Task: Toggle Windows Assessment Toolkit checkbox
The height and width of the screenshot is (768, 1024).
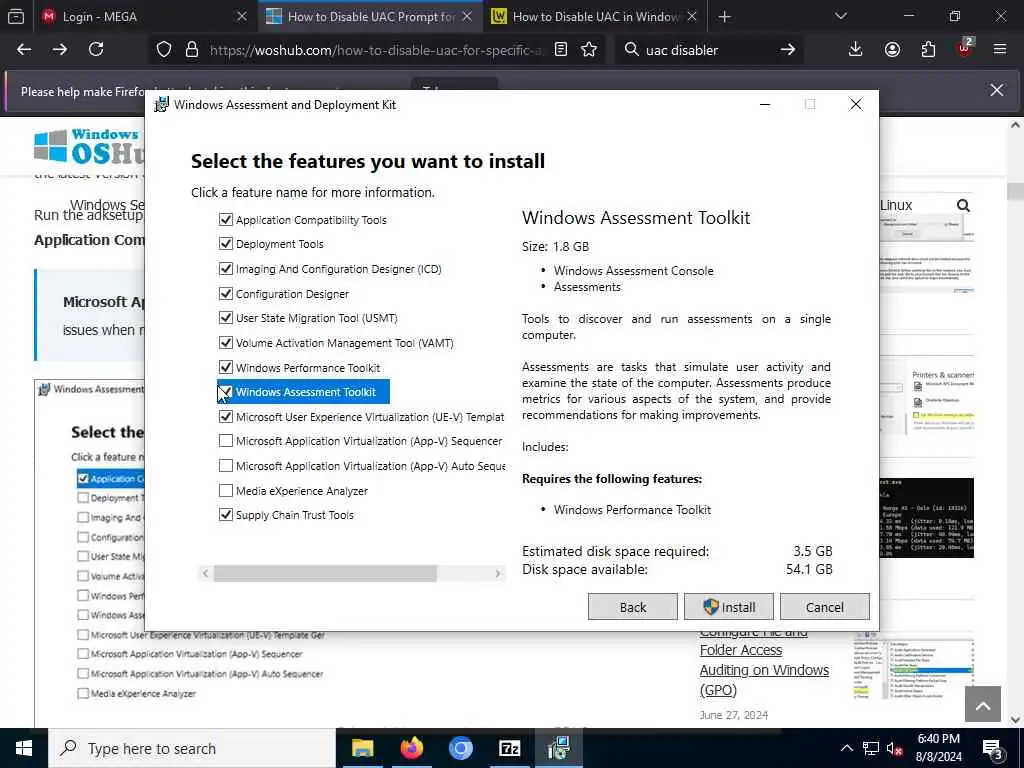Action: click(226, 392)
